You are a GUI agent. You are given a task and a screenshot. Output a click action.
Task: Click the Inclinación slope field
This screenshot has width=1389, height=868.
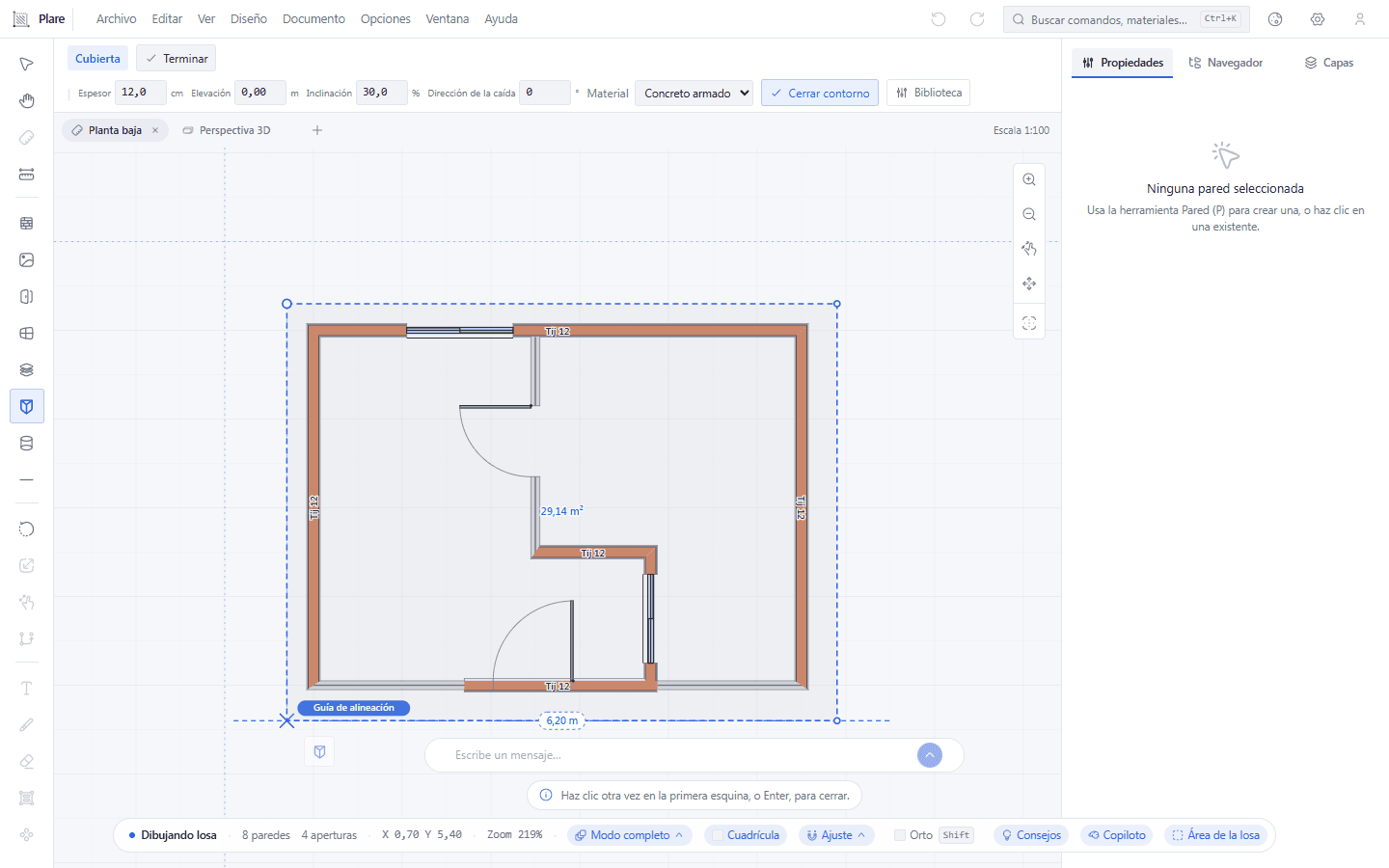point(382,93)
